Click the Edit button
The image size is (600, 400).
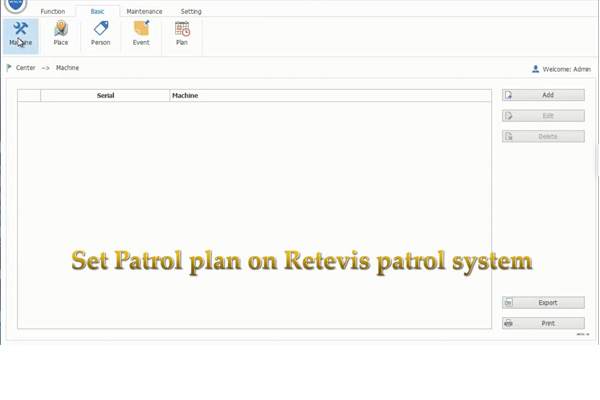click(543, 116)
